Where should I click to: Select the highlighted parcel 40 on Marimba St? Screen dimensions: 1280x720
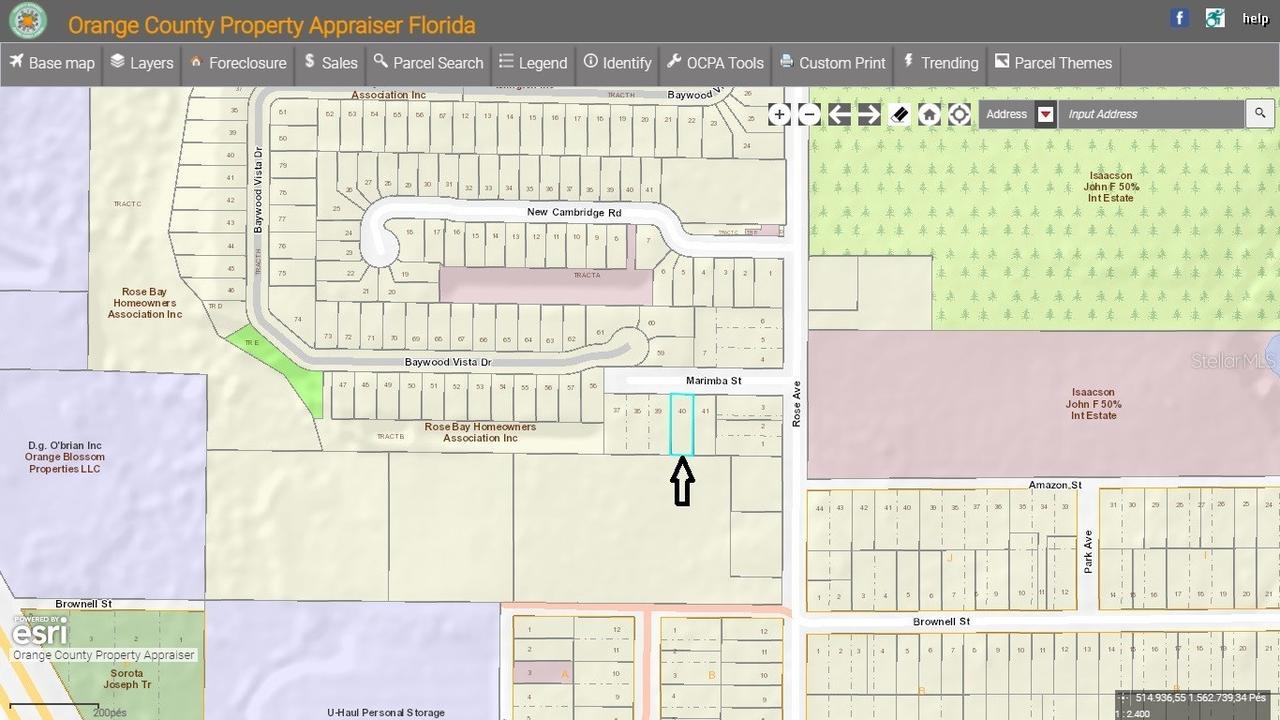(x=682, y=425)
